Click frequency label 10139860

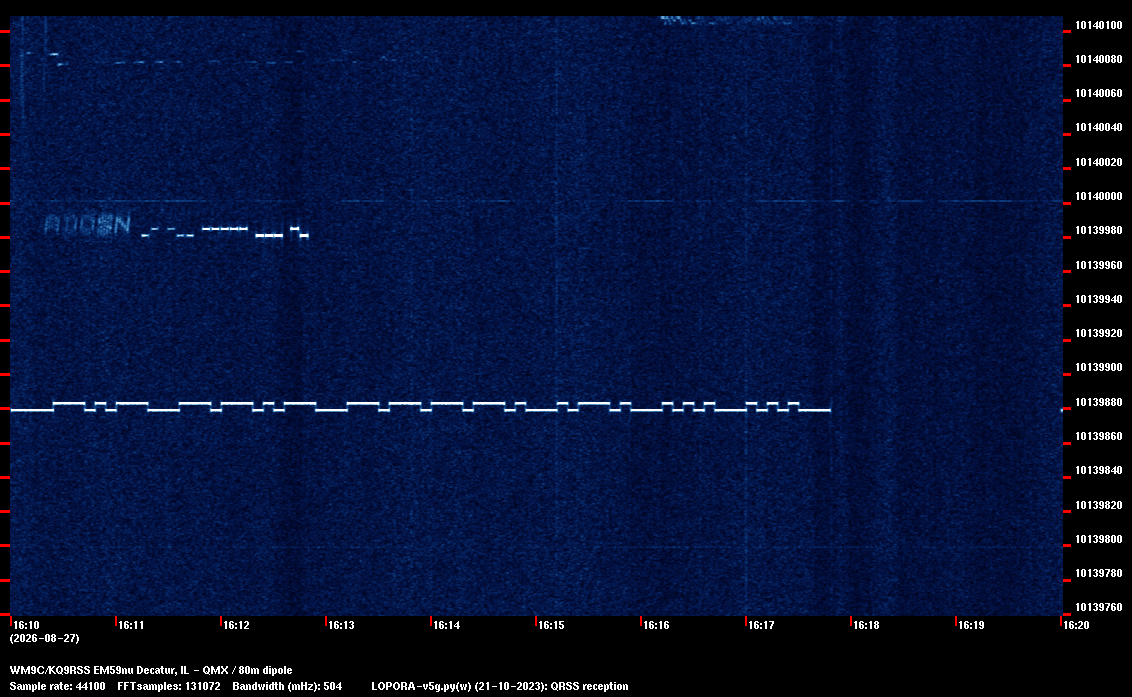click(1099, 436)
